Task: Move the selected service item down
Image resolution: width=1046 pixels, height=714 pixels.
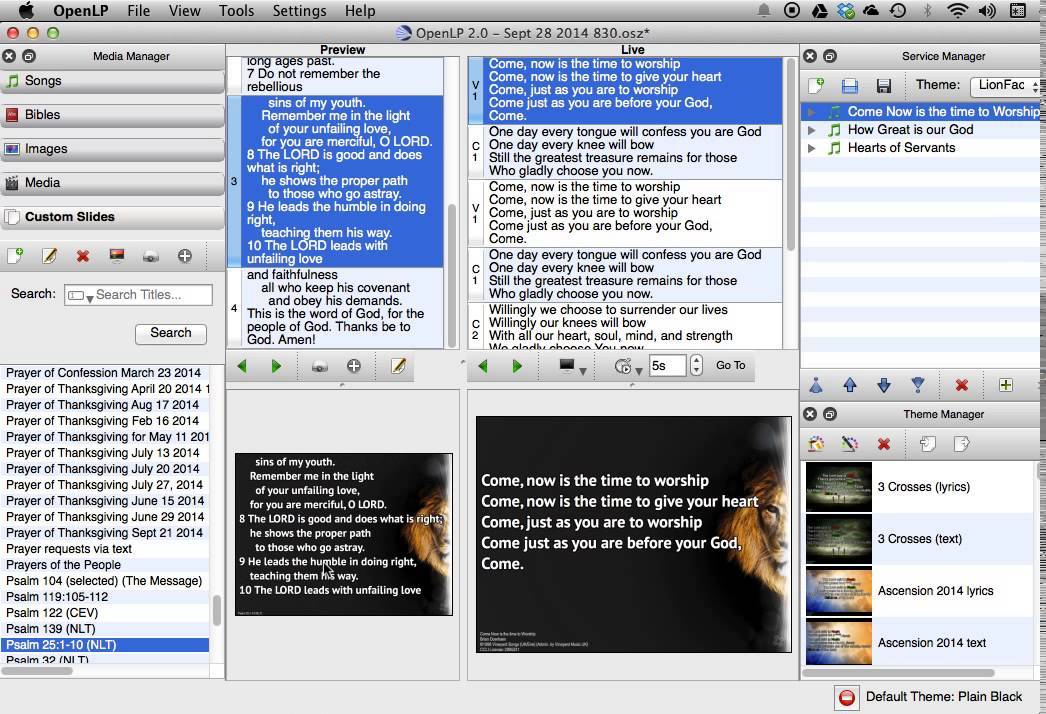Action: [883, 385]
